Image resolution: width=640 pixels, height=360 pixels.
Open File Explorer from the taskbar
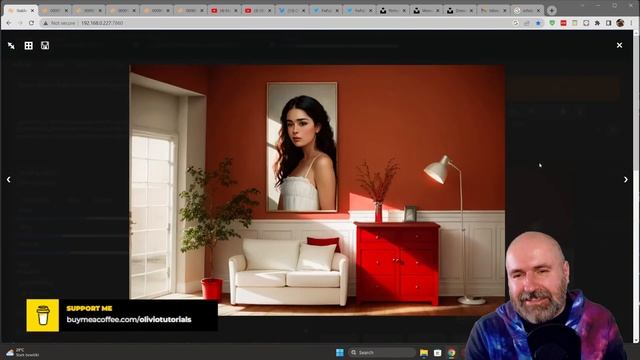pos(424,353)
